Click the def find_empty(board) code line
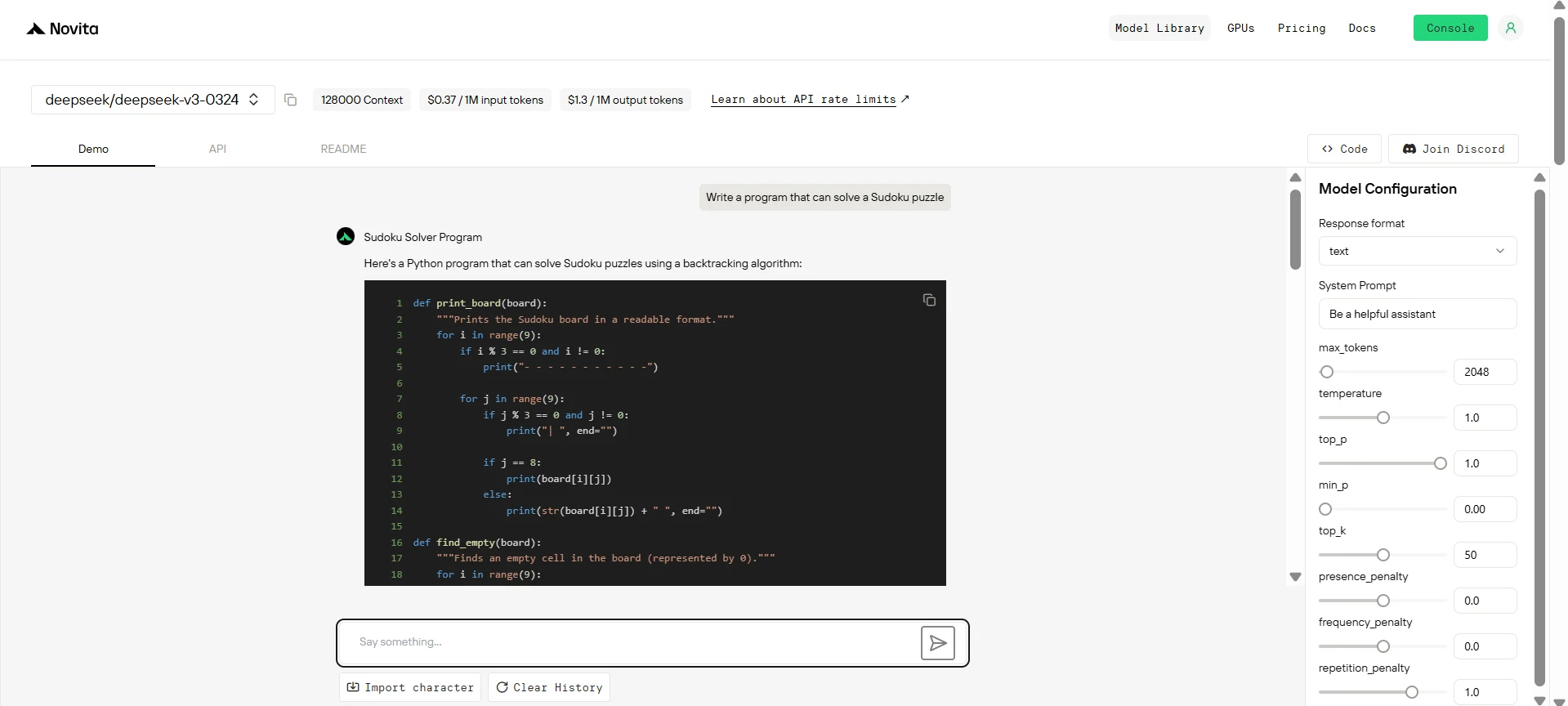 (x=477, y=543)
